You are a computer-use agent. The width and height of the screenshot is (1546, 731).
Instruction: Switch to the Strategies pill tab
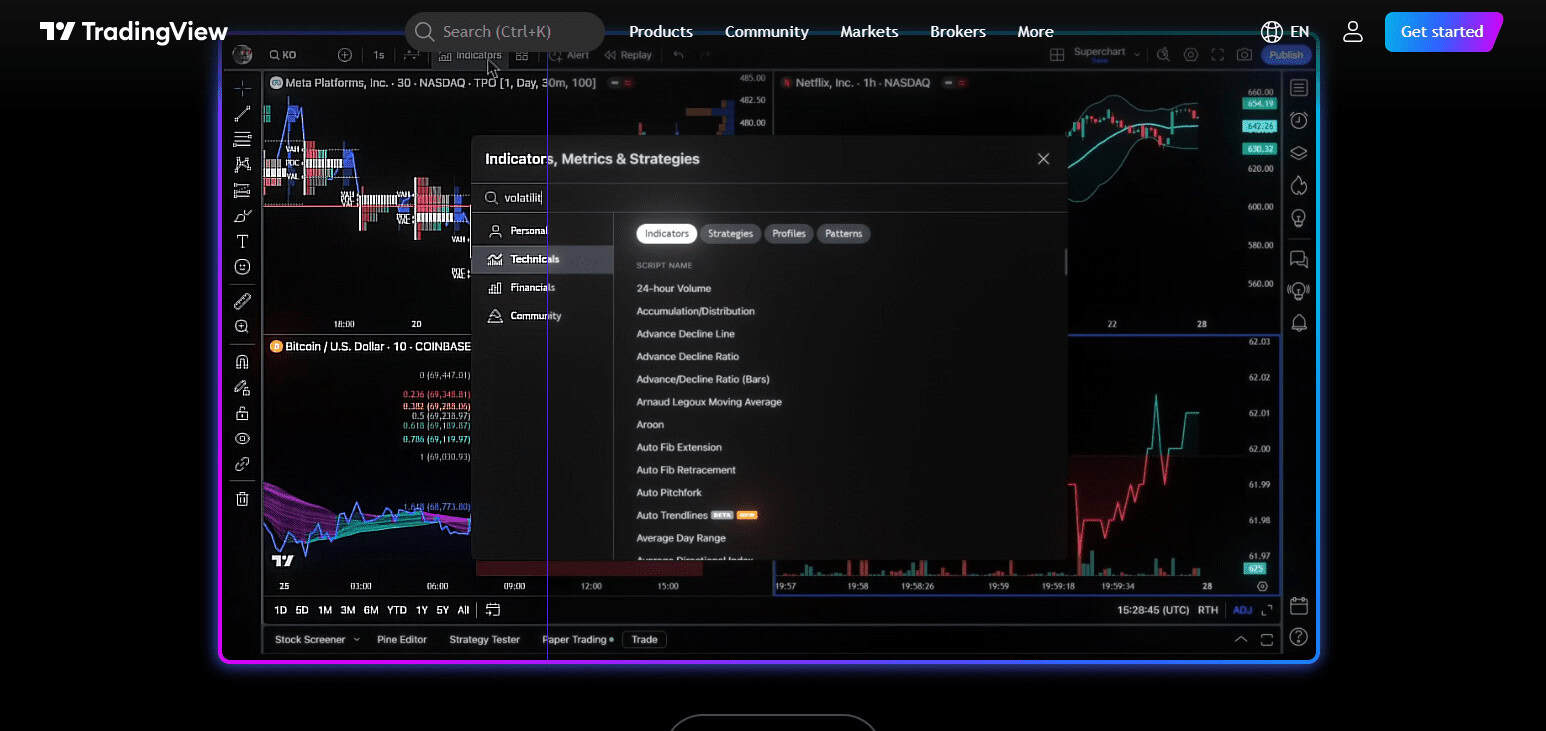click(x=730, y=234)
